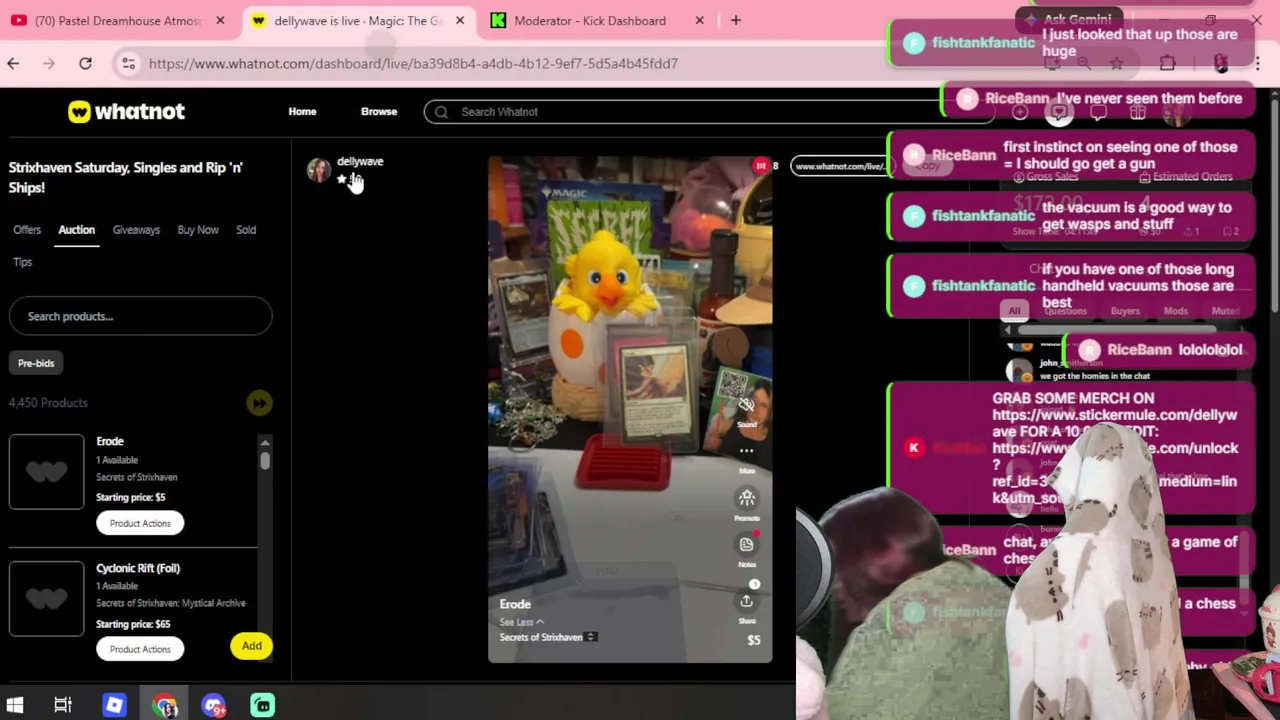View site information icon in address bar
The height and width of the screenshot is (720, 1280).
128,64
